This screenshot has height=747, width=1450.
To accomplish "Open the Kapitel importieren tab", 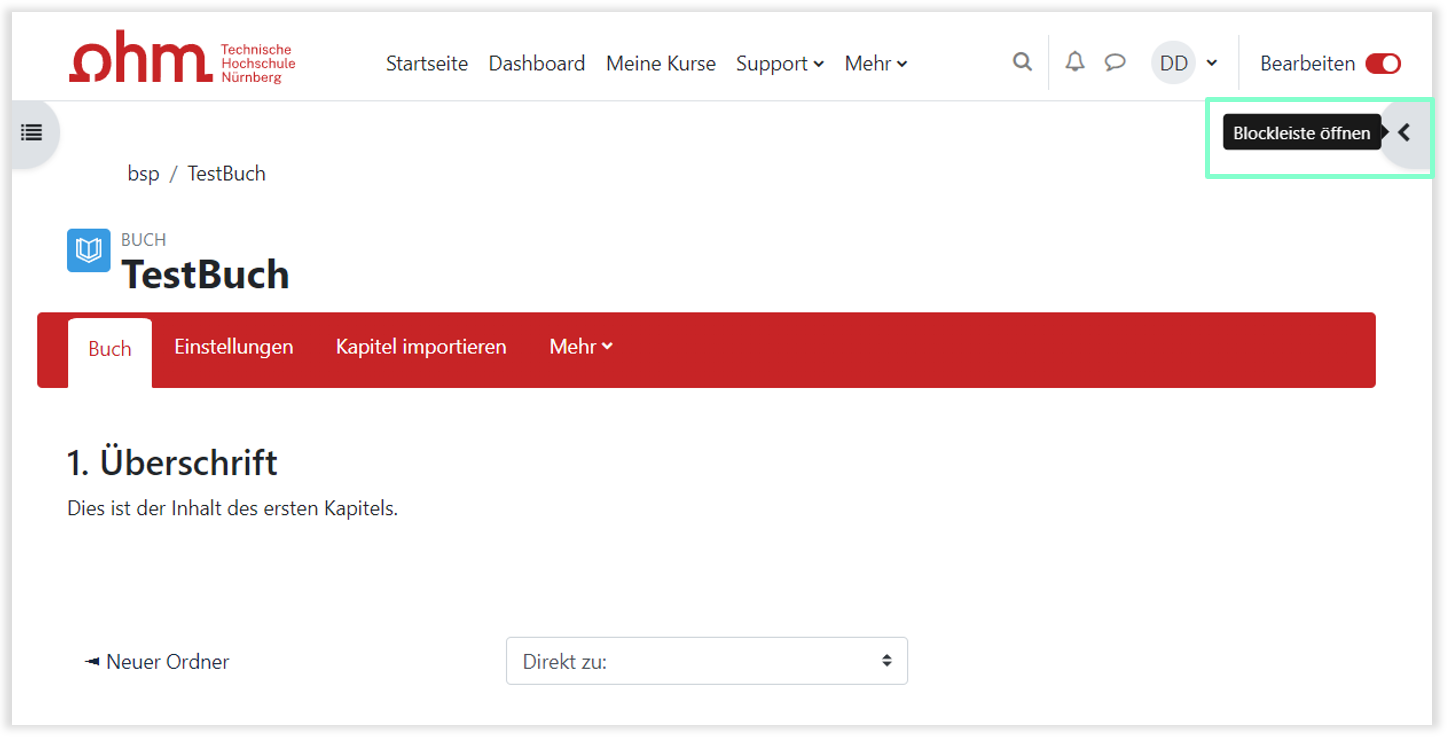I will (421, 347).
